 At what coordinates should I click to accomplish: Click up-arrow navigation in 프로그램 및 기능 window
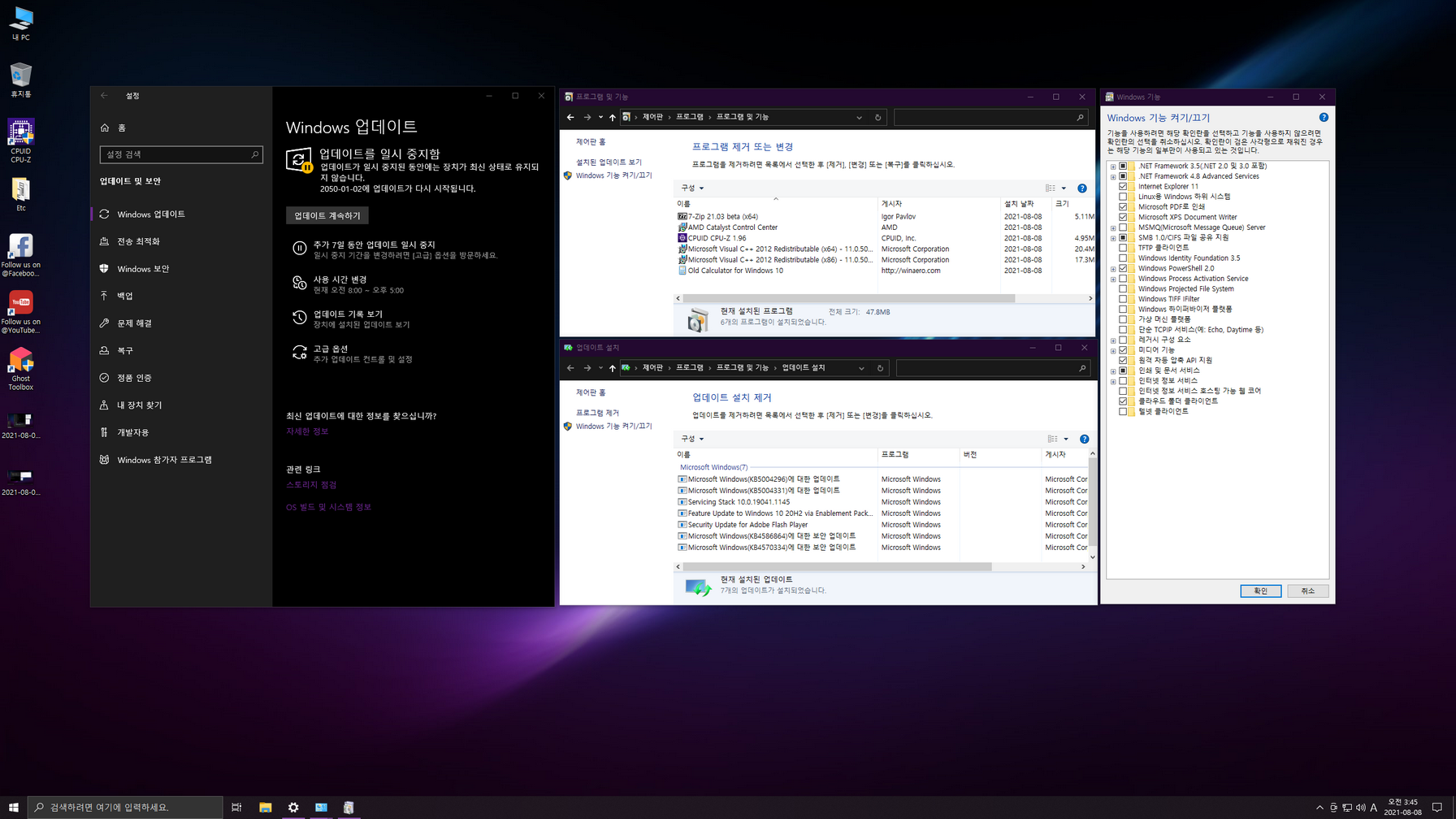click(x=613, y=117)
